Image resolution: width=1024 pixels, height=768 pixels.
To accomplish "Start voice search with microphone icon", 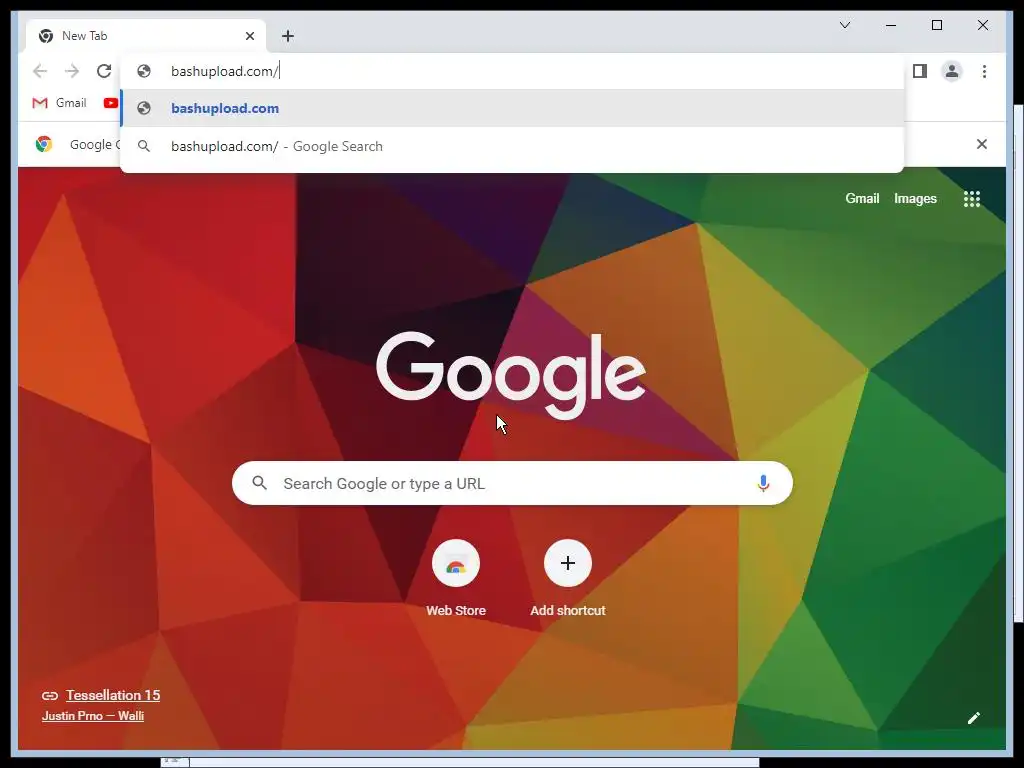I will click(x=763, y=483).
